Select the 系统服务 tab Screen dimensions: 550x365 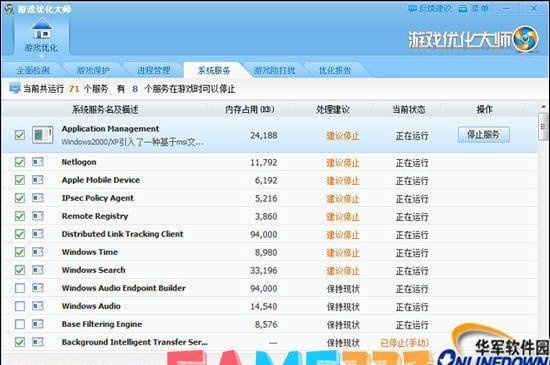(214, 70)
